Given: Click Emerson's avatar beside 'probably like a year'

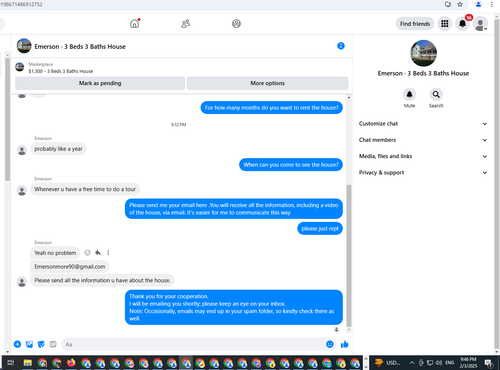Looking at the screenshot, I should coord(22,150).
